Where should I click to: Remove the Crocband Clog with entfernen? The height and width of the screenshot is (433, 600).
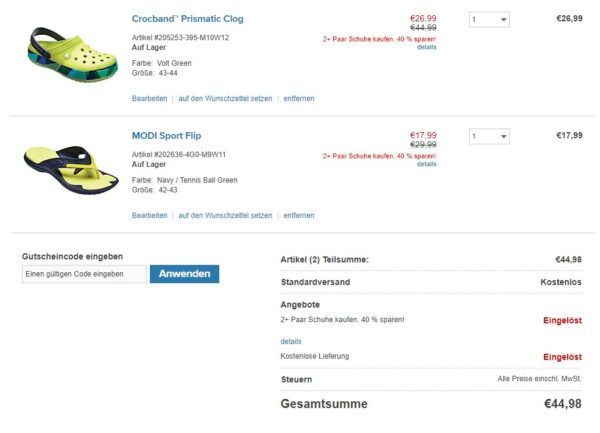[x=298, y=99]
